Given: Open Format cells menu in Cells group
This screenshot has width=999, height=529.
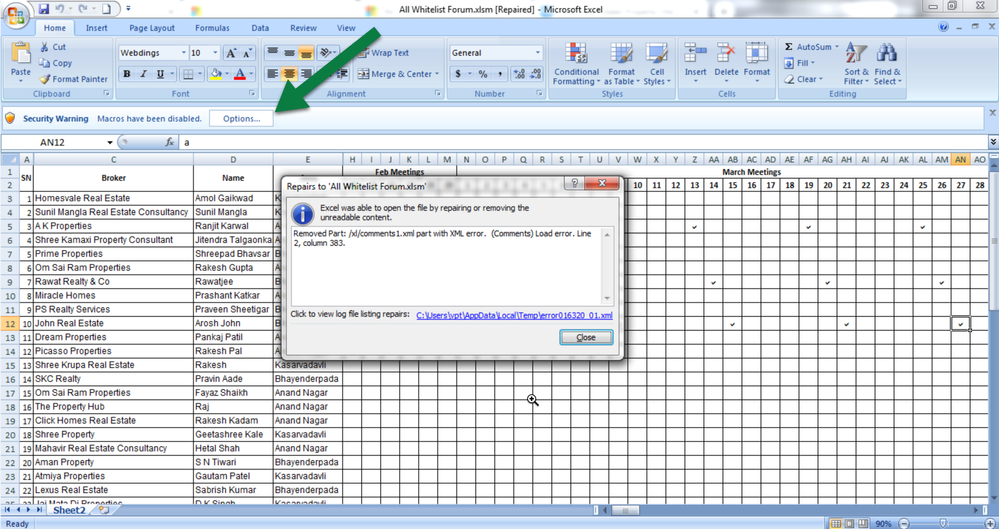Looking at the screenshot, I should point(757,64).
